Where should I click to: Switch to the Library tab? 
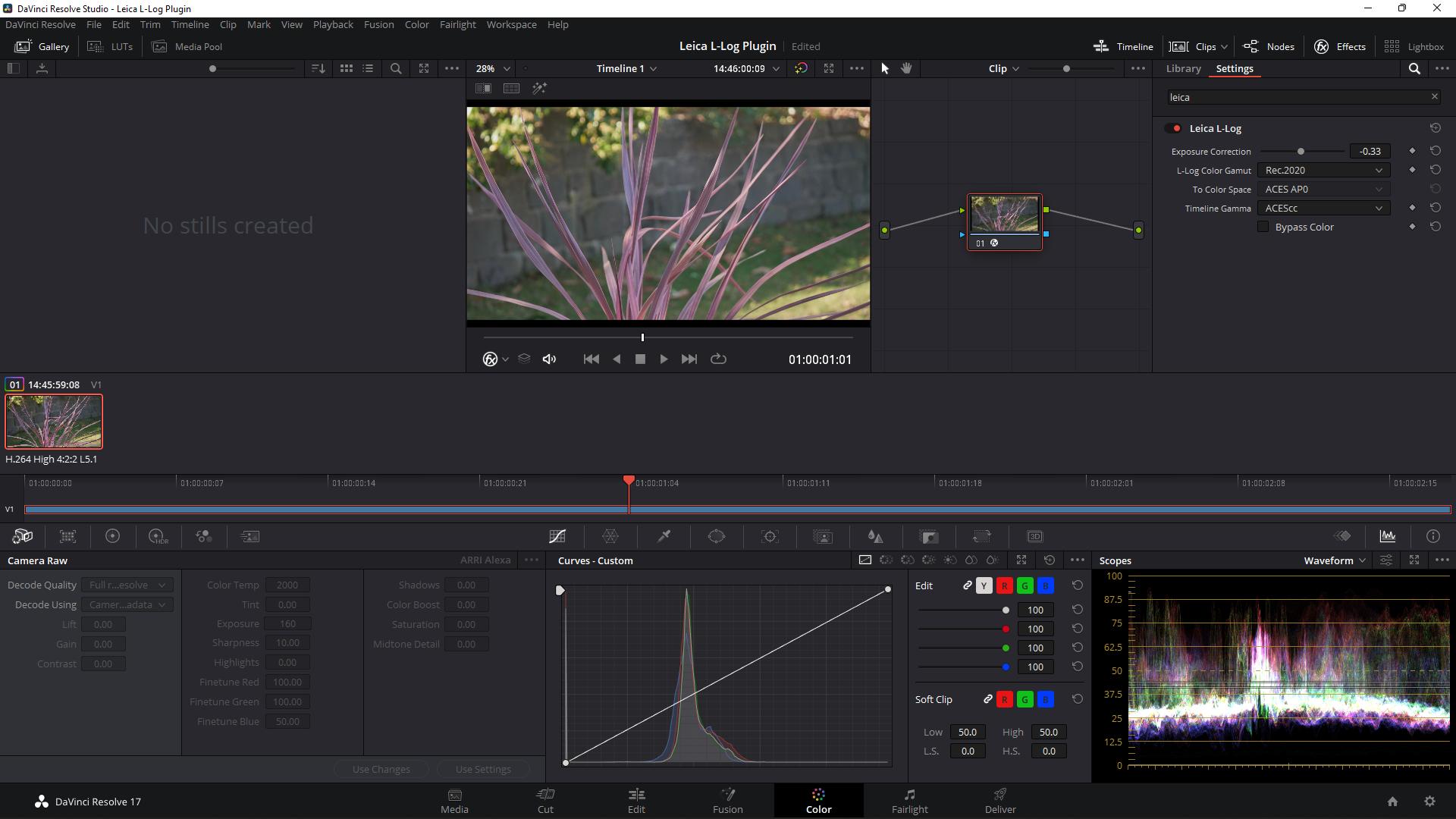[x=1183, y=68]
